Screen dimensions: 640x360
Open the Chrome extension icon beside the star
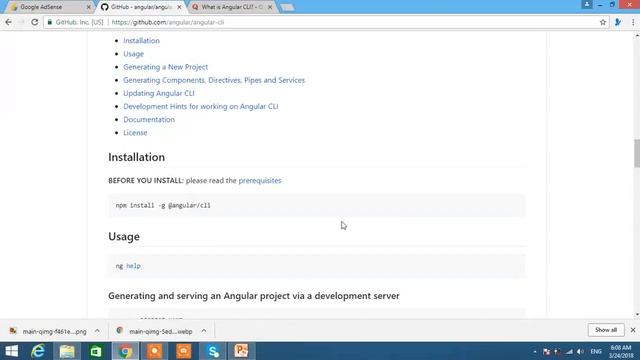[x=618, y=22]
